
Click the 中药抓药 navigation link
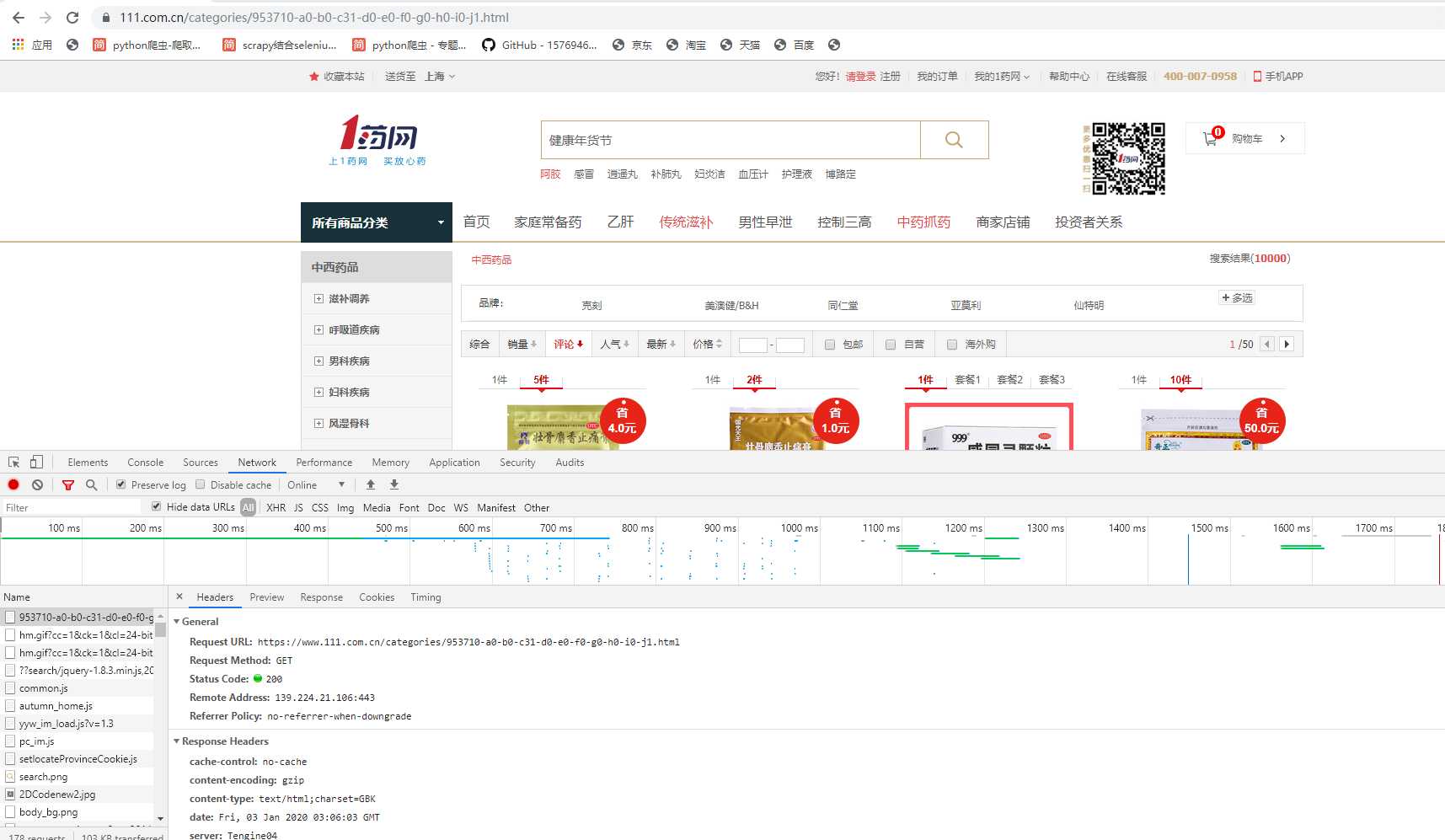point(923,222)
